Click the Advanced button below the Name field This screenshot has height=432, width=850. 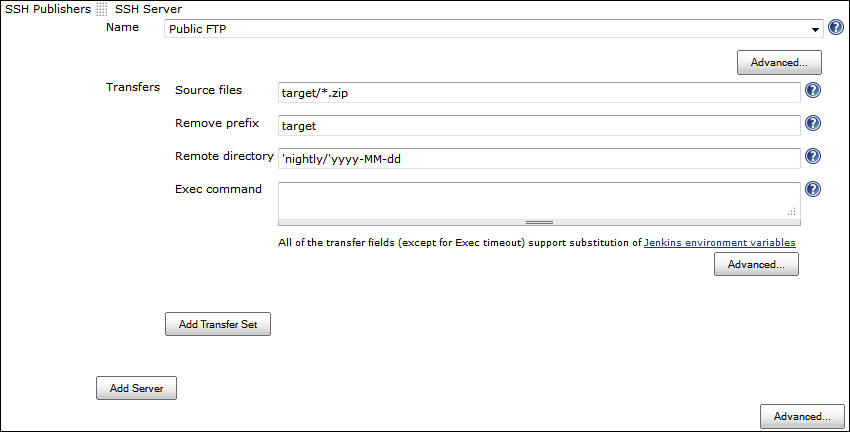[779, 63]
